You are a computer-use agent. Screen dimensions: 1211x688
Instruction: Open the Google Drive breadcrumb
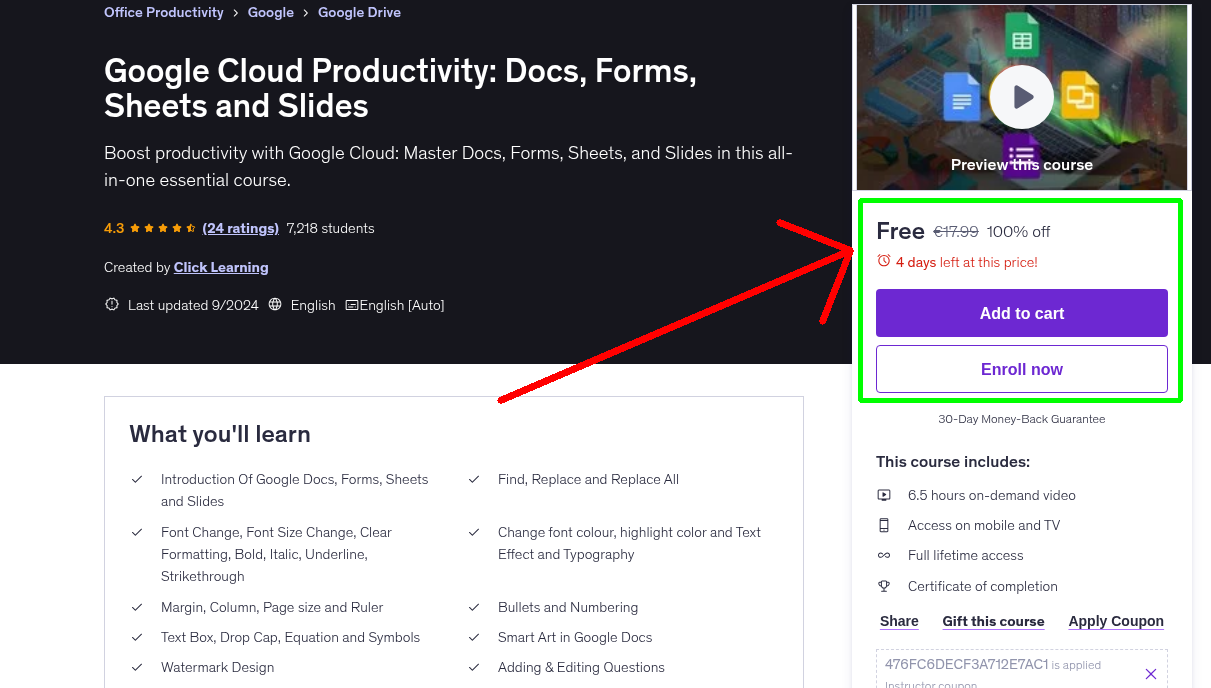click(x=359, y=12)
